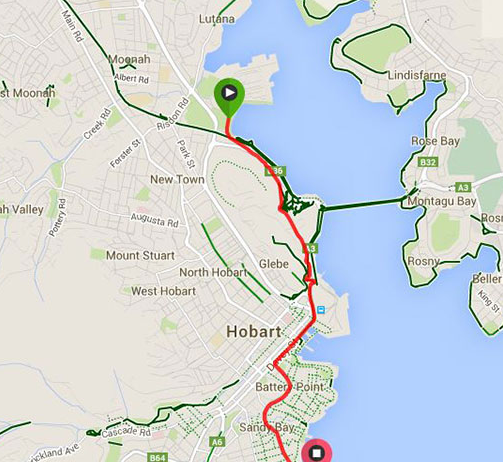503x462 pixels.
Task: Click the Augusta Rd street label
Action: [154, 220]
